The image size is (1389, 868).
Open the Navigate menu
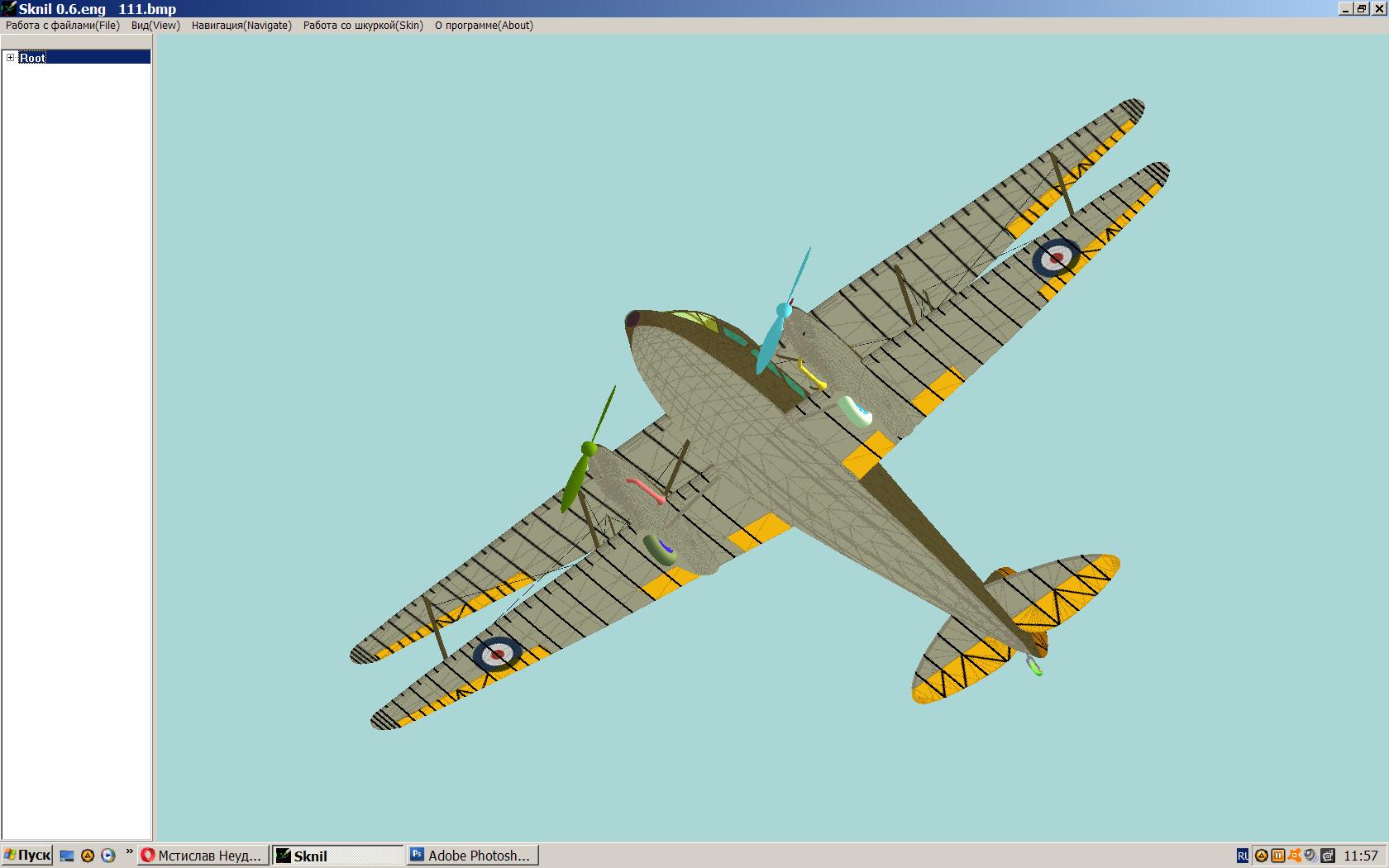[x=241, y=26]
